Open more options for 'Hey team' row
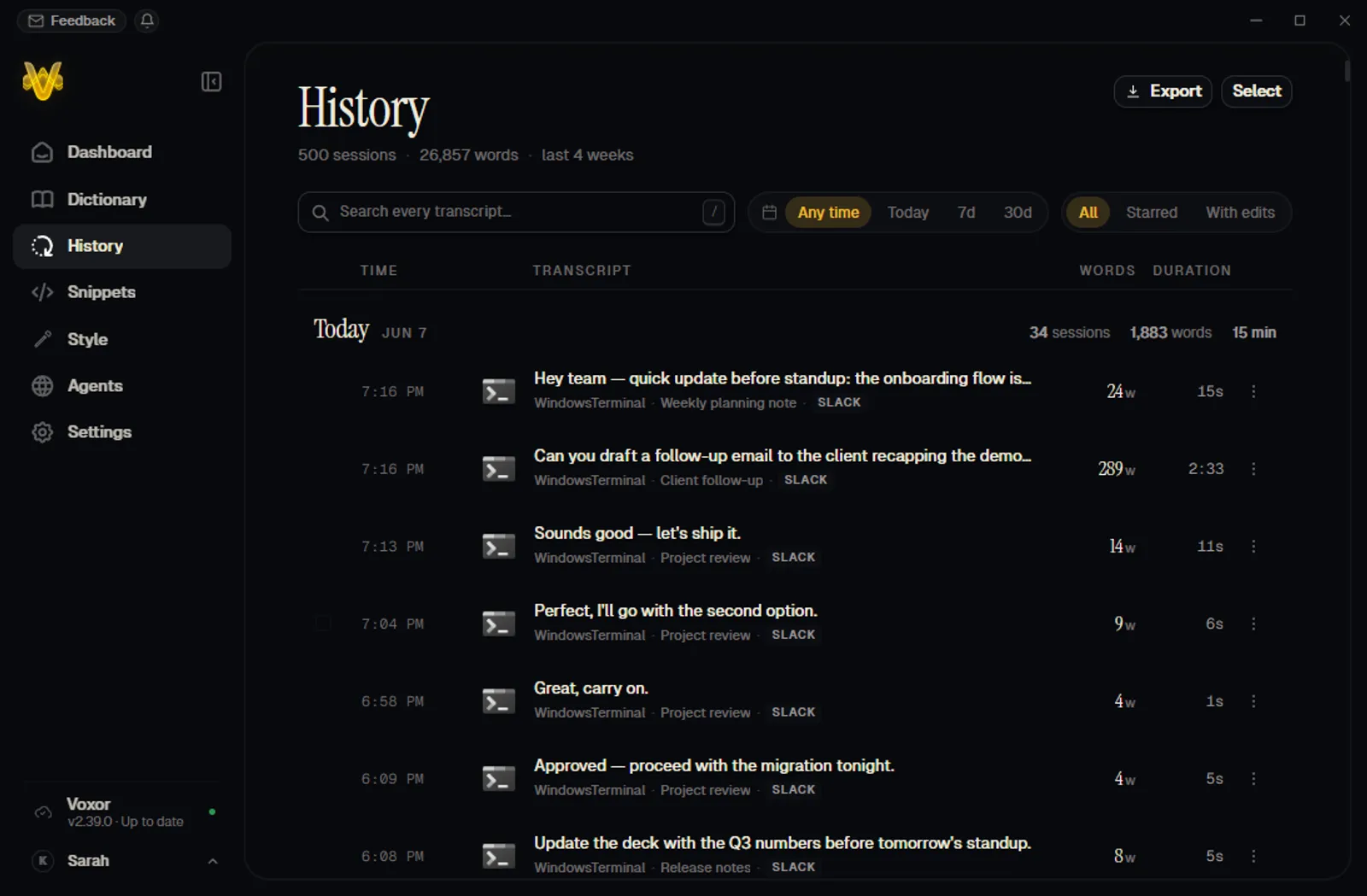The height and width of the screenshot is (896, 1367). 1253,391
